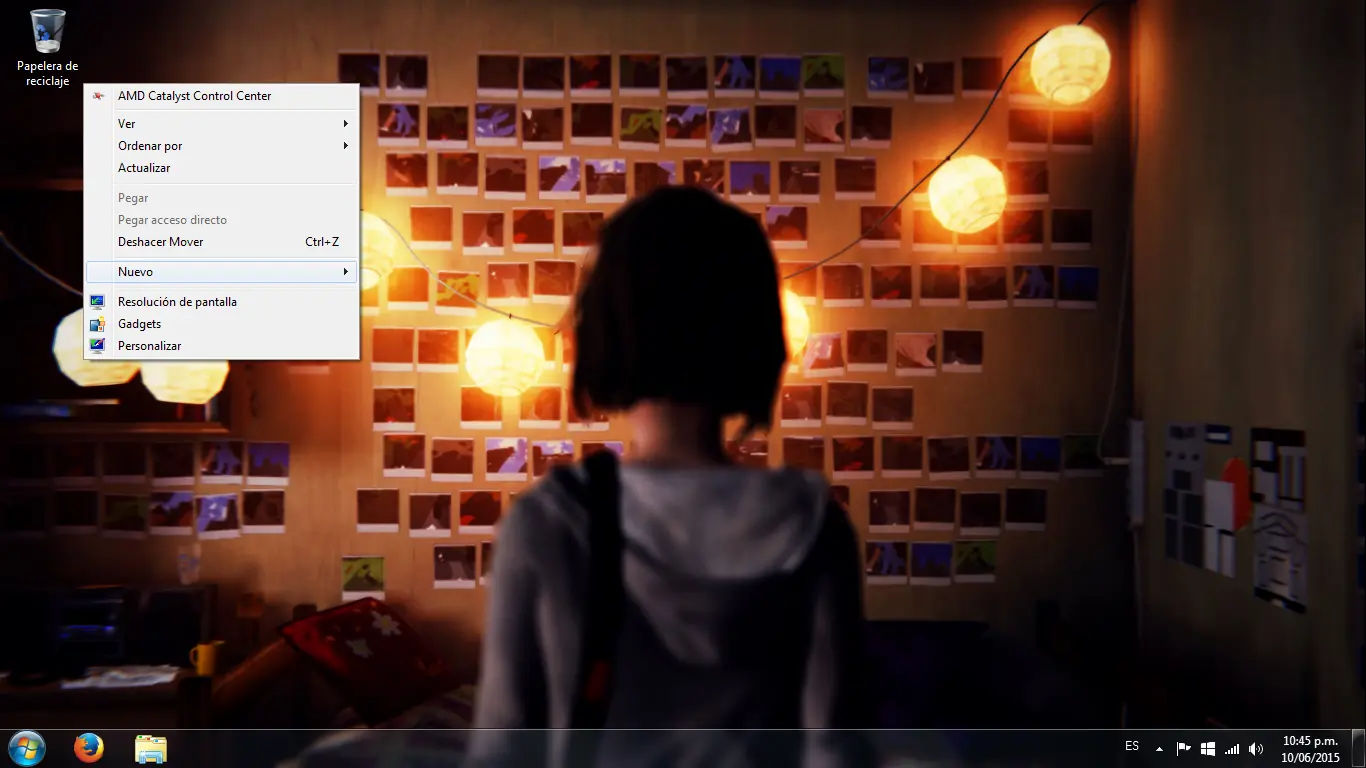Open the Papelera de reciclaje desktop icon
Screen dimensions: 1366x768
pos(47,47)
